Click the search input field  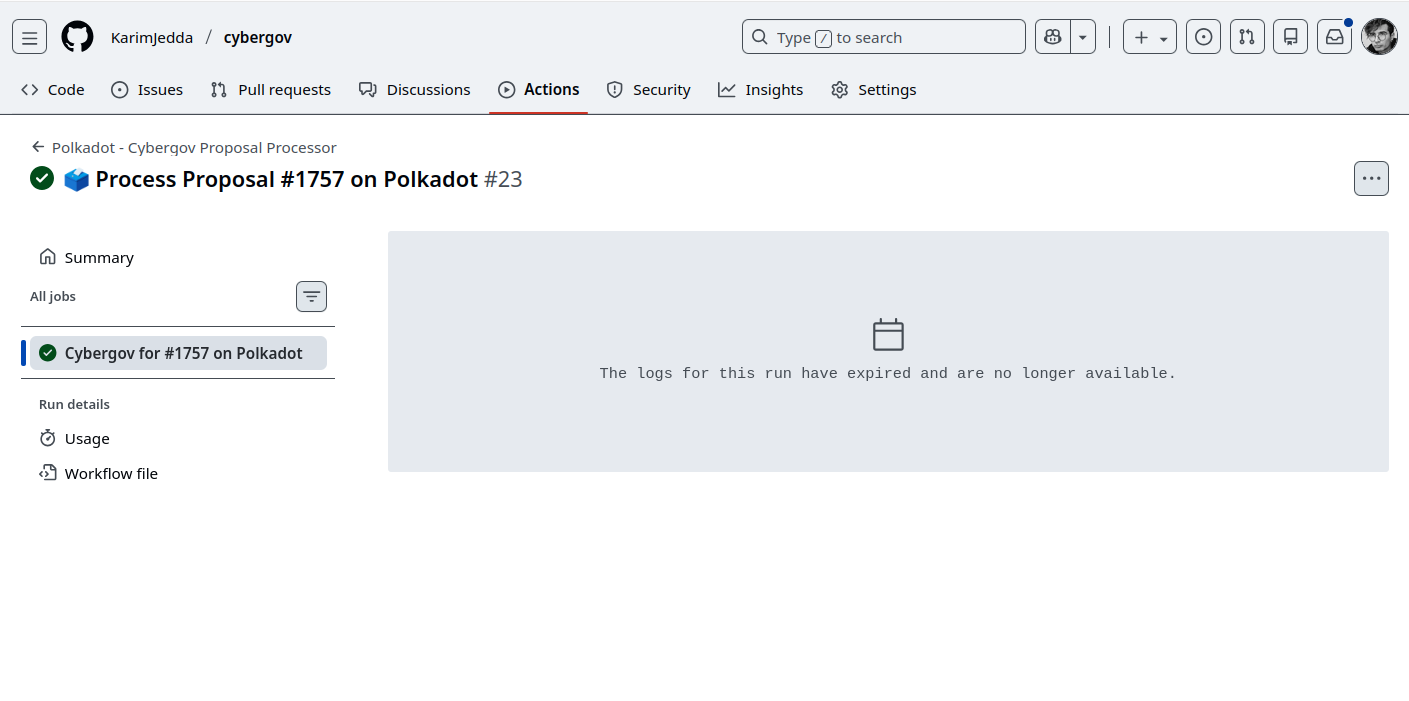coord(883,37)
